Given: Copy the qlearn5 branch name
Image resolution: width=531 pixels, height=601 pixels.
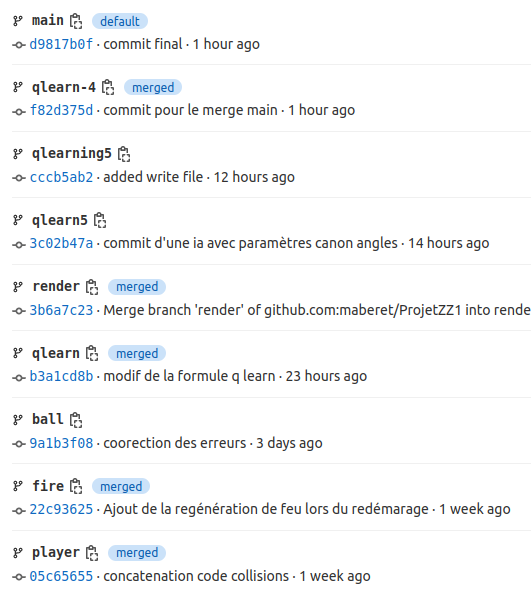Looking at the screenshot, I should click(100, 220).
